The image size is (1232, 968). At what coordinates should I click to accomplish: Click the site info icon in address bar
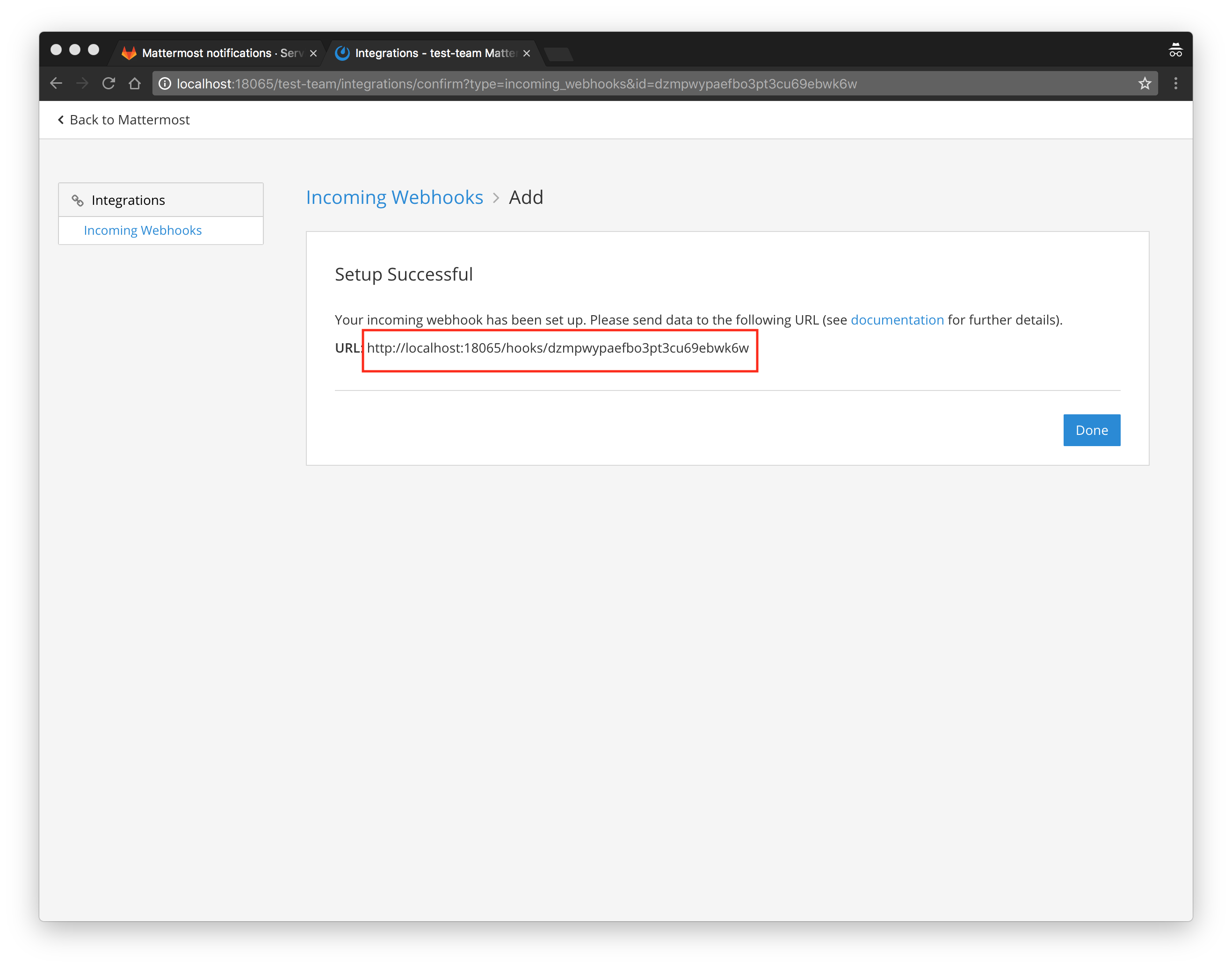pos(165,84)
